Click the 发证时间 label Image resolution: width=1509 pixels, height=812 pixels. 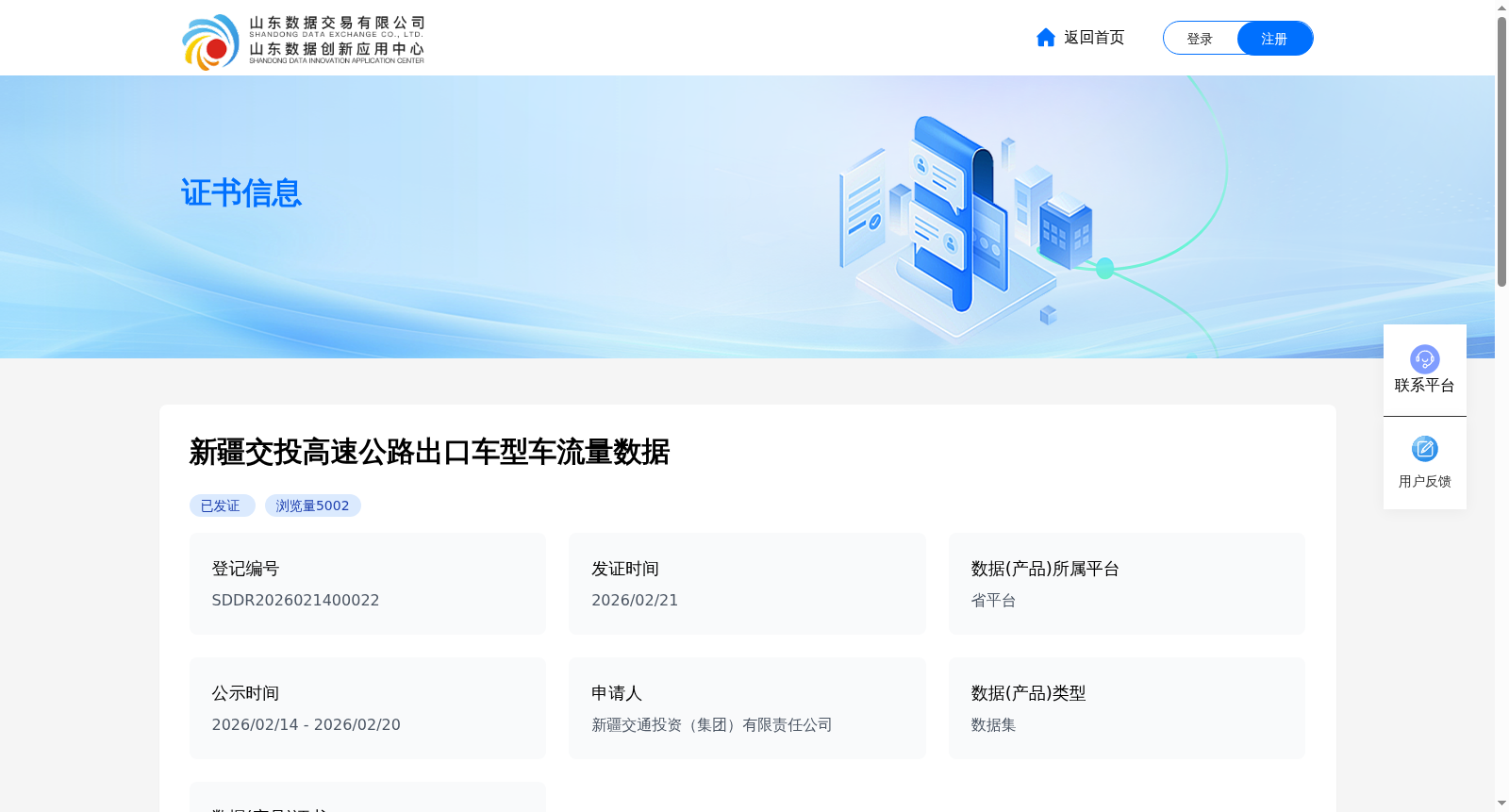[625, 569]
